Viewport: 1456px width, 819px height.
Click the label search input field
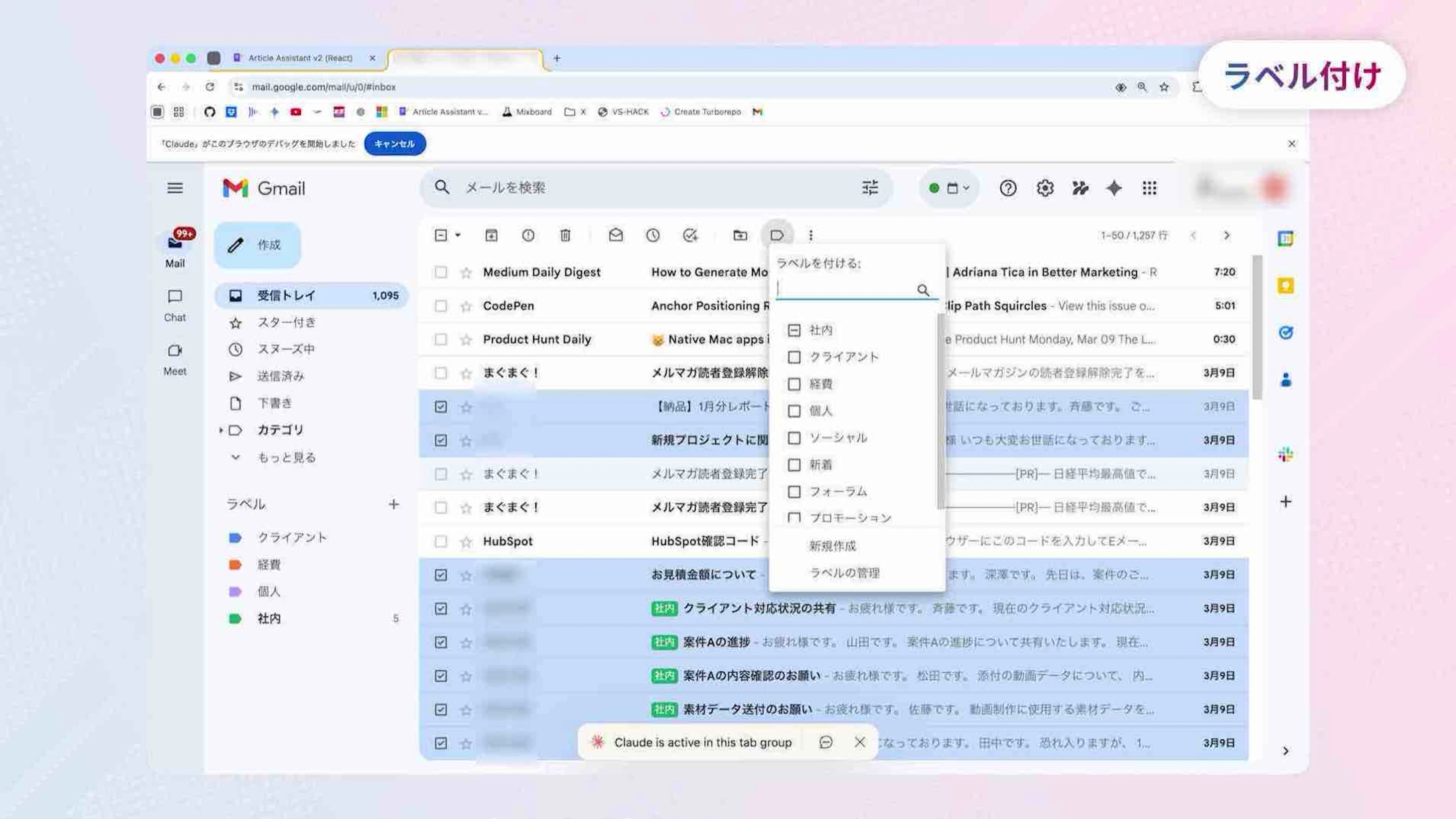(845, 289)
